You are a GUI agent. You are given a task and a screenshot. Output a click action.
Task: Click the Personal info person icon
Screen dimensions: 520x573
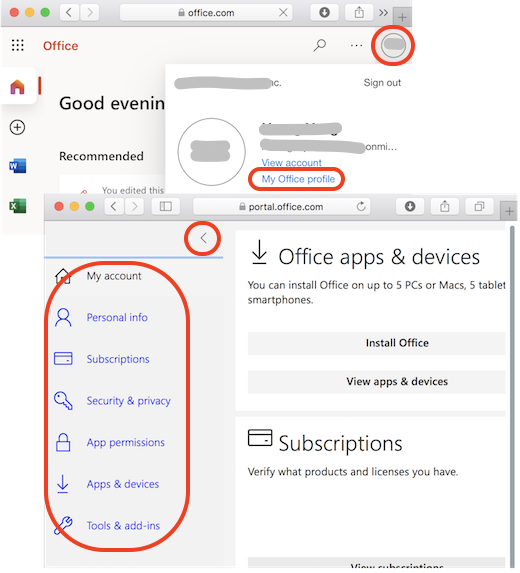pyautogui.click(x=63, y=317)
